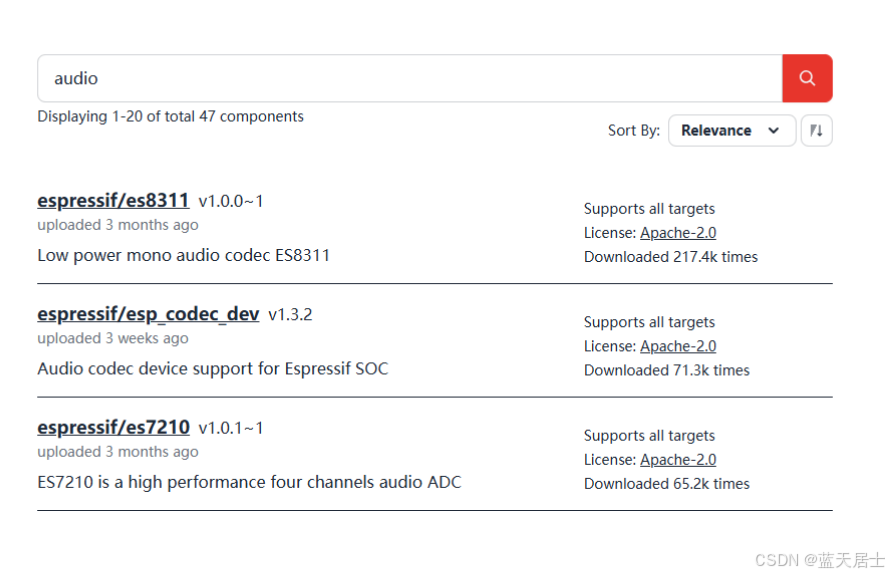Screen dimensions: 889x575
Task: Click the "Downloaded 217.4k times" statistic
Action: [671, 257]
